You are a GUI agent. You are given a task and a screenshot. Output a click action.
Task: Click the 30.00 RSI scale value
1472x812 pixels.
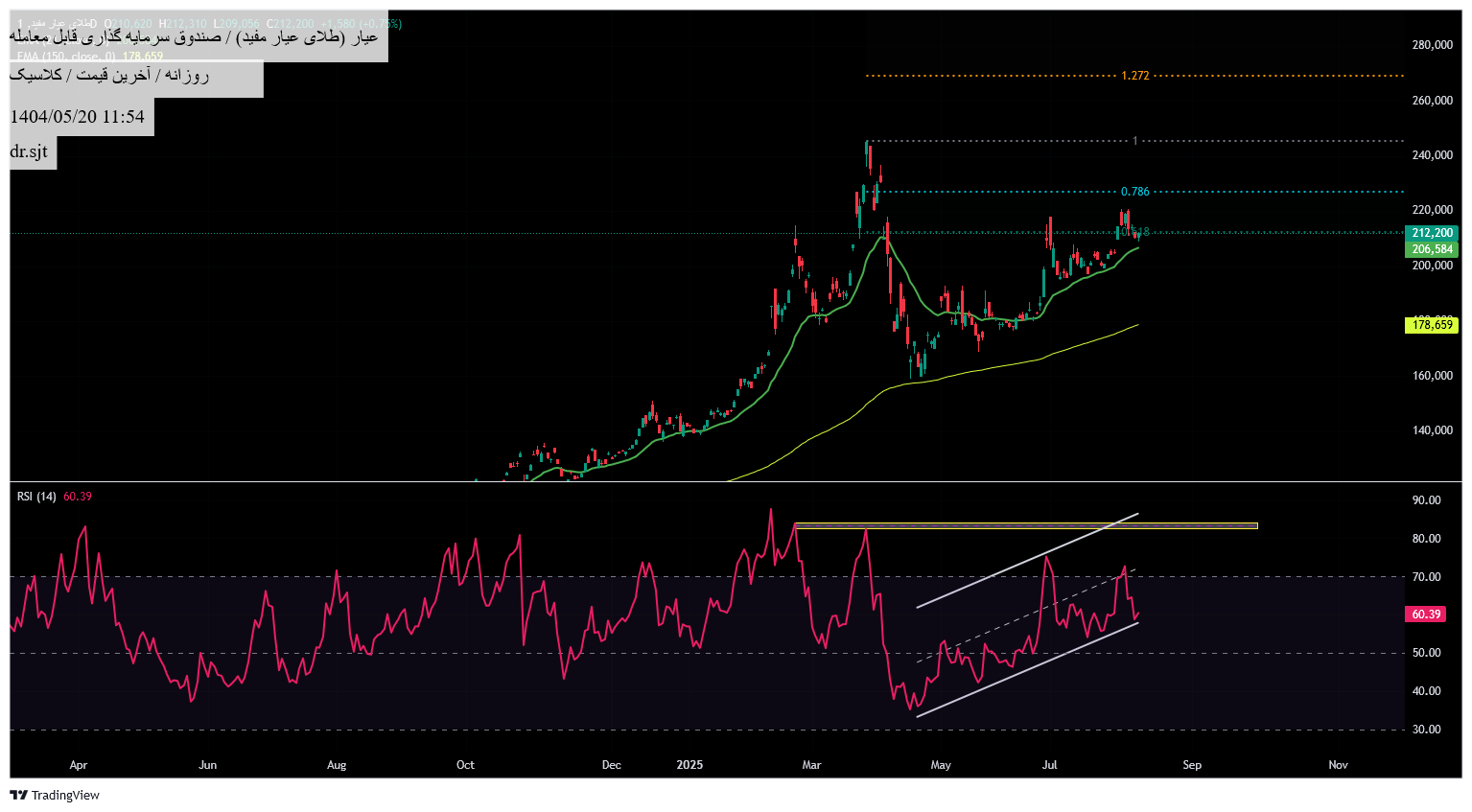1426,730
